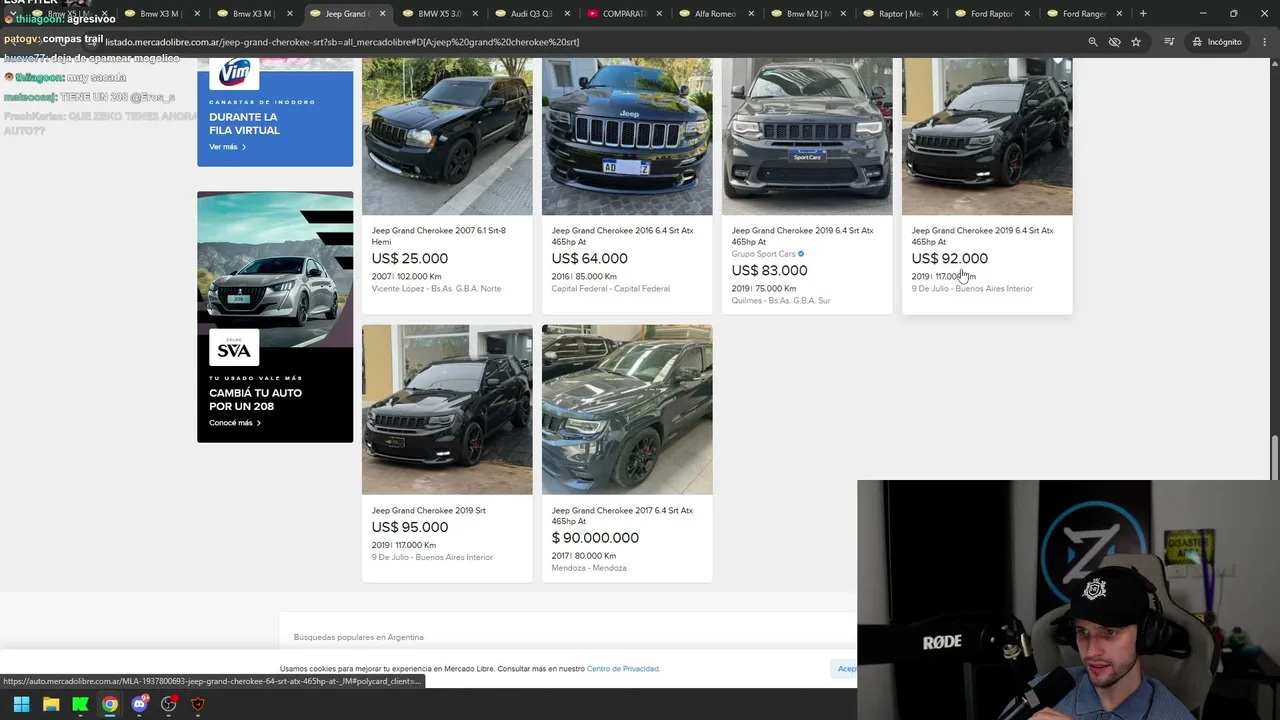Click the crossed-eye tracking protection icon
1280x720 pixels.
point(1114,42)
